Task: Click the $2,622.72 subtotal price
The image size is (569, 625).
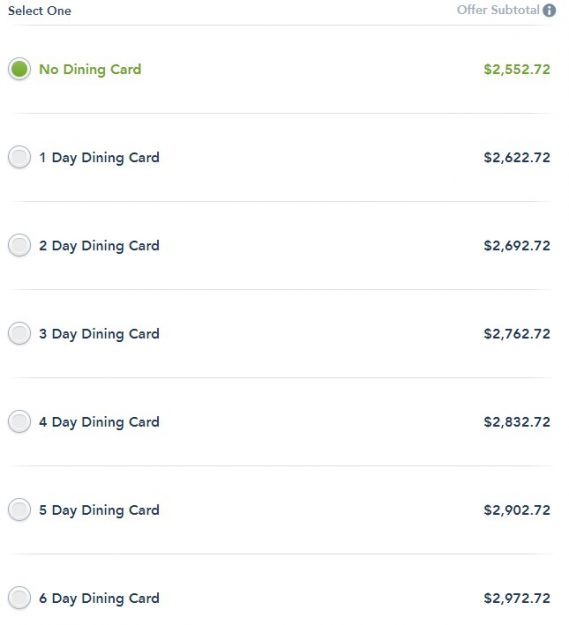Action: coord(517,157)
